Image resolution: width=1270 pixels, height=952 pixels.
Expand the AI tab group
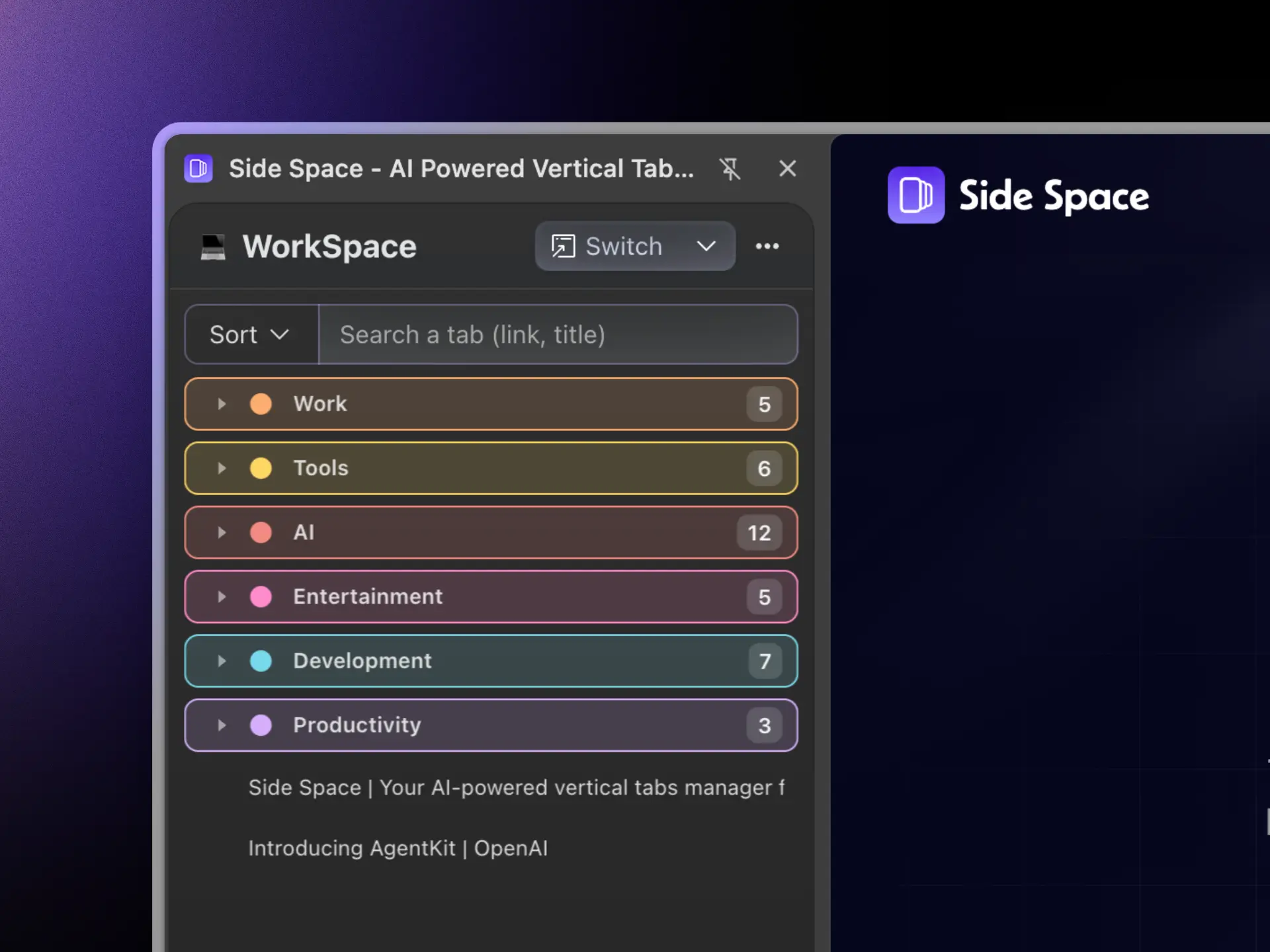[x=222, y=532]
